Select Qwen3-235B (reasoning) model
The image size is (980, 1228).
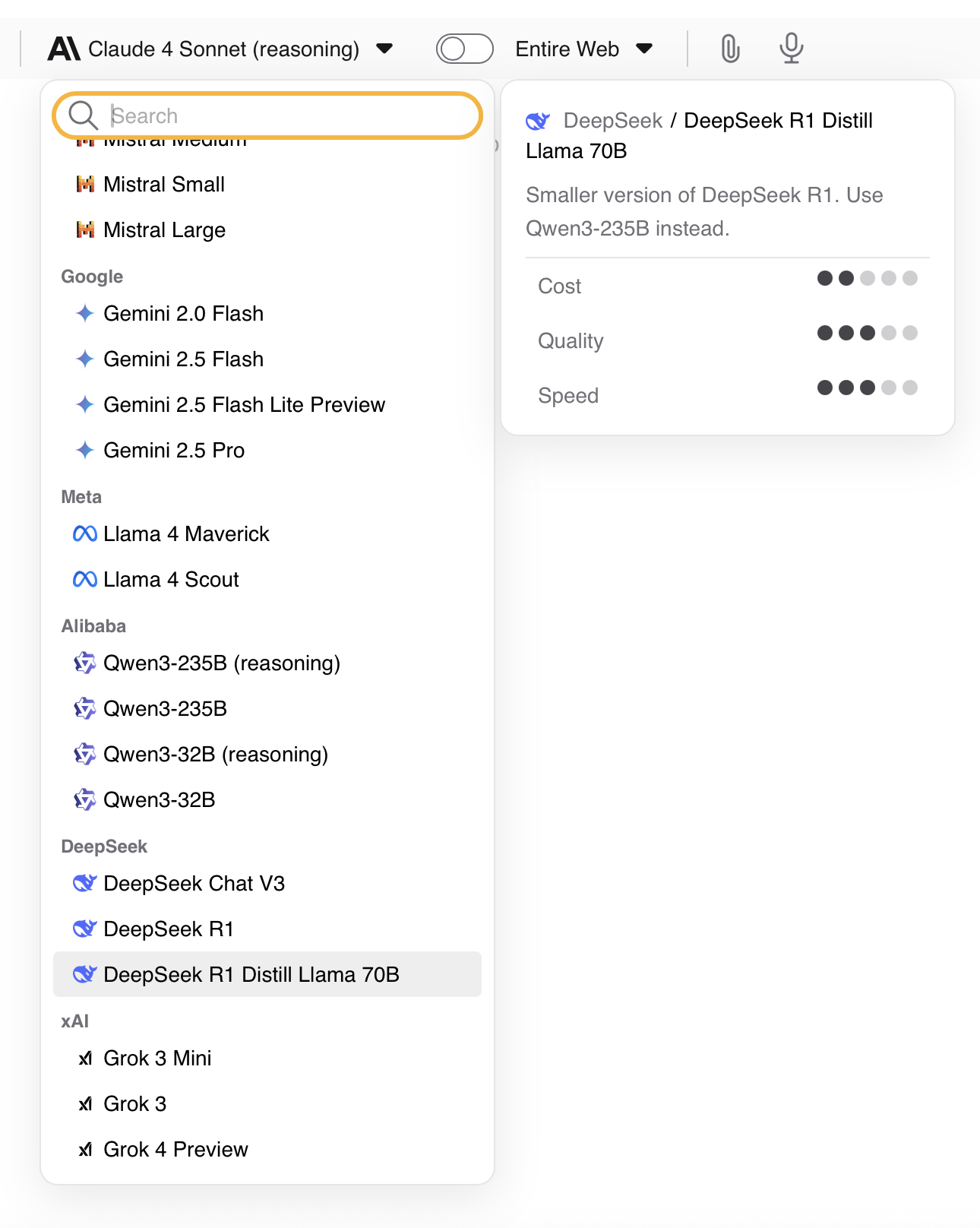221,663
